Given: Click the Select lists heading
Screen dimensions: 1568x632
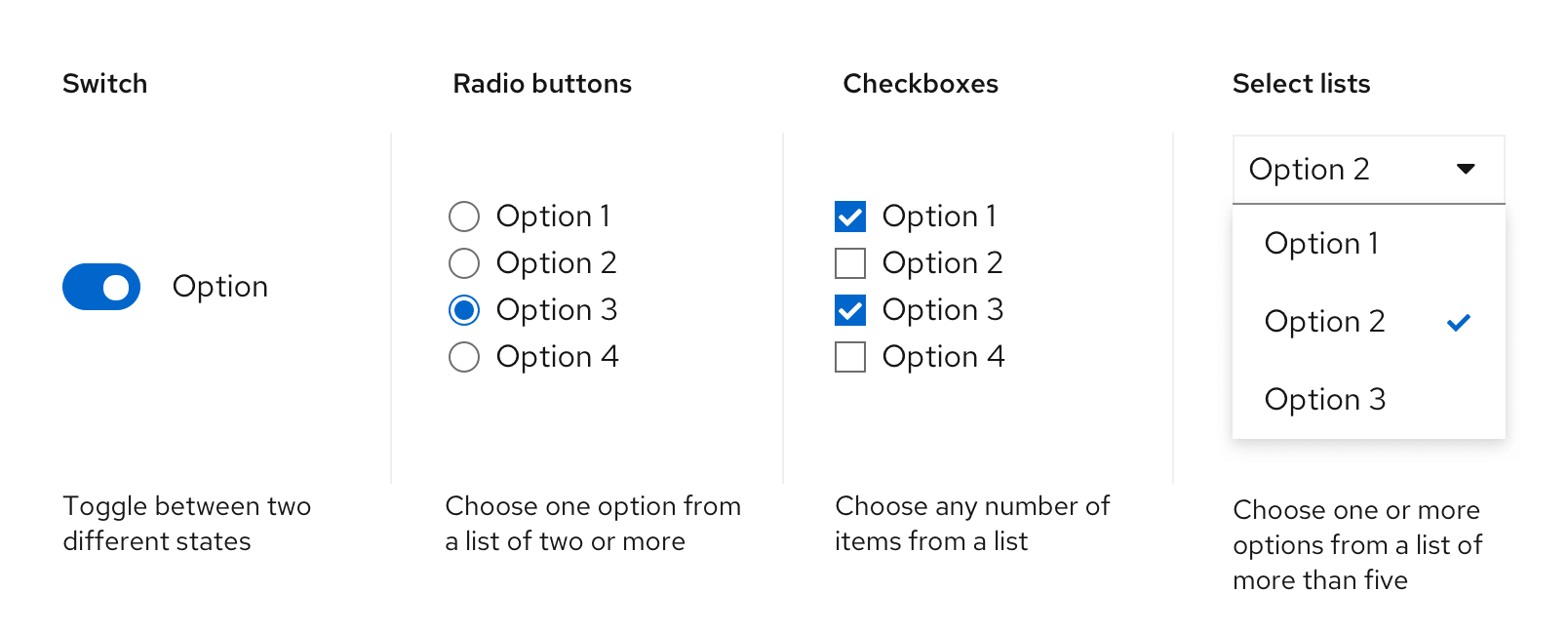Looking at the screenshot, I should click(1301, 84).
